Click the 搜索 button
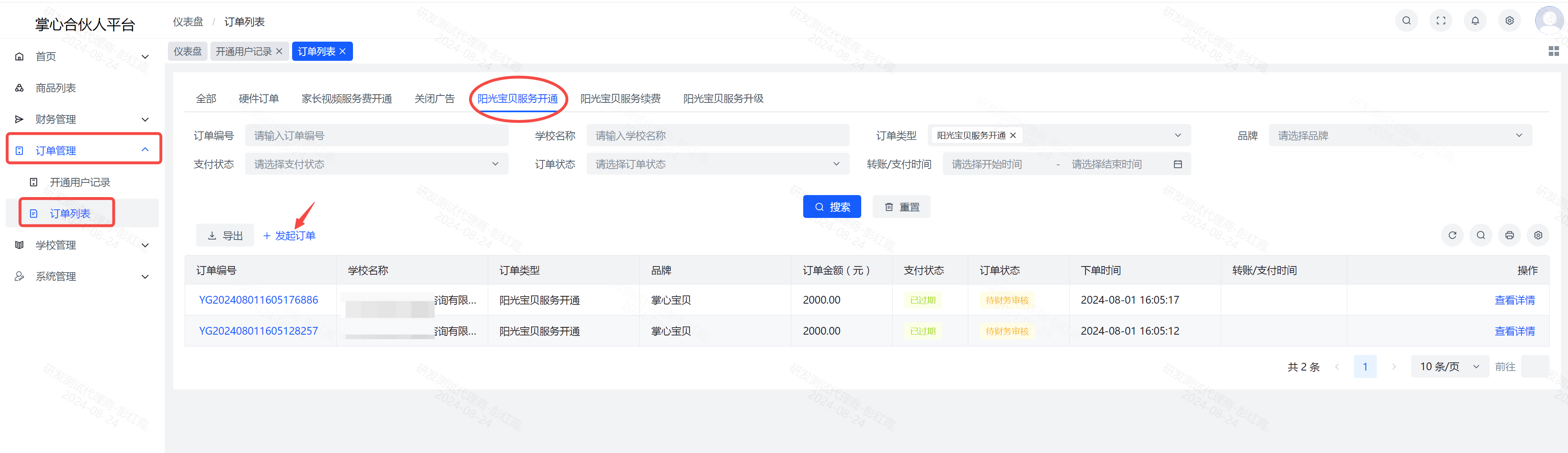Image resolution: width=1568 pixels, height=453 pixels. (831, 207)
